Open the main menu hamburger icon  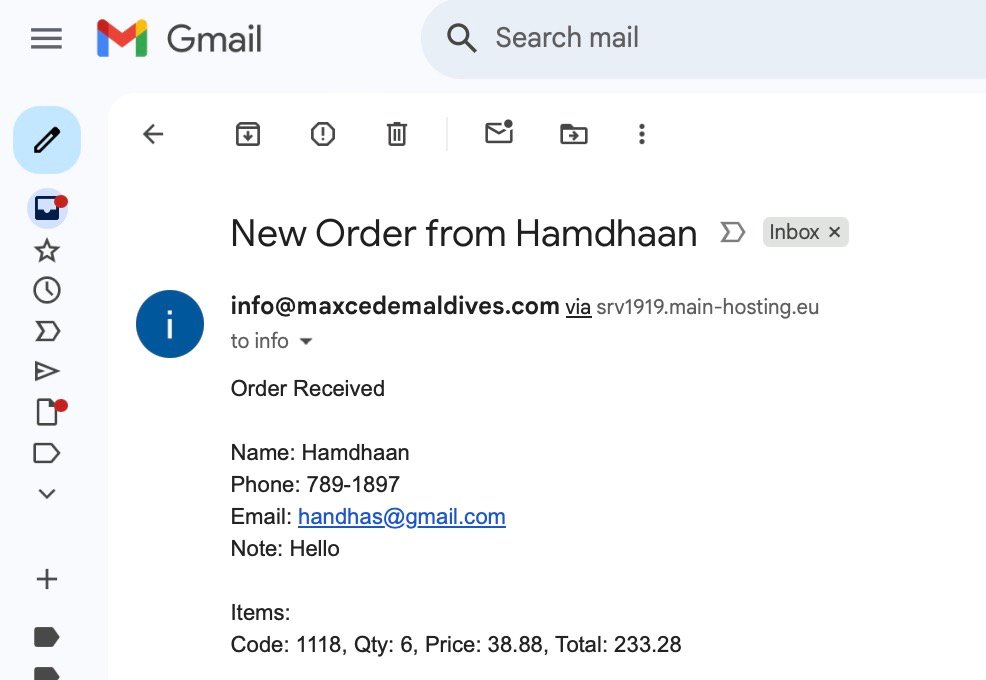47,39
